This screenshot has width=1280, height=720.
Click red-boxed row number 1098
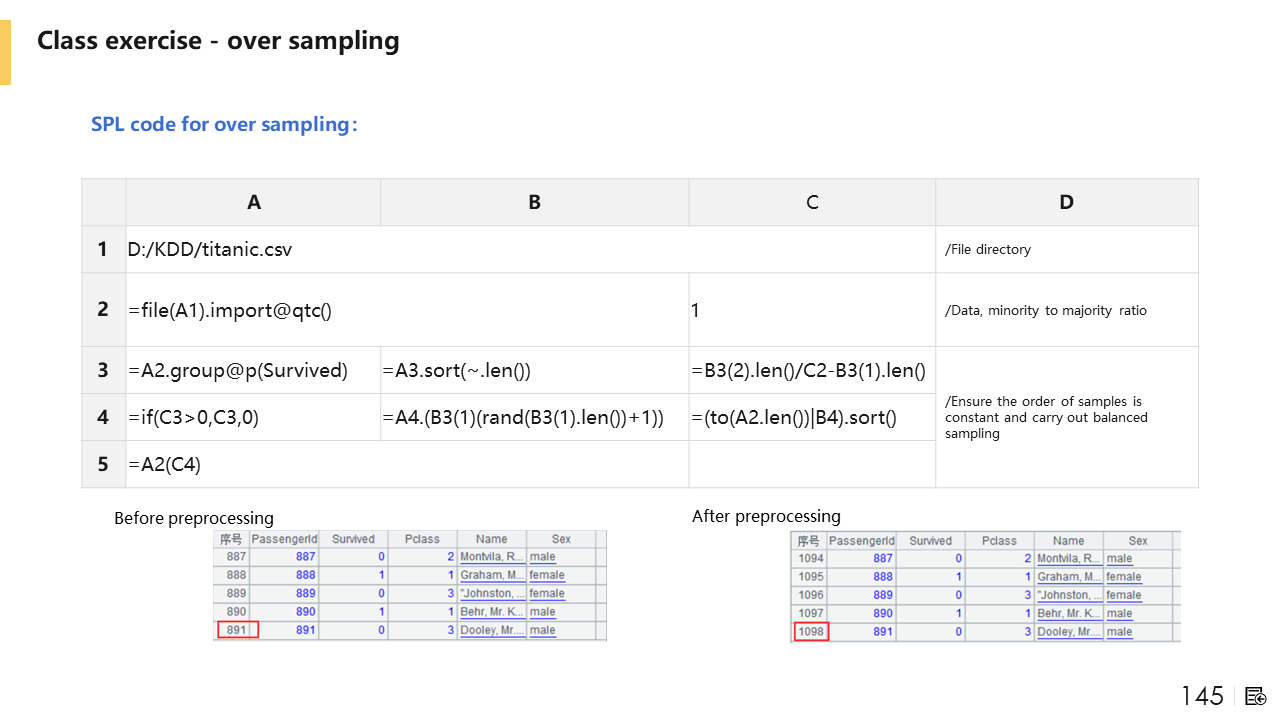[x=811, y=632]
